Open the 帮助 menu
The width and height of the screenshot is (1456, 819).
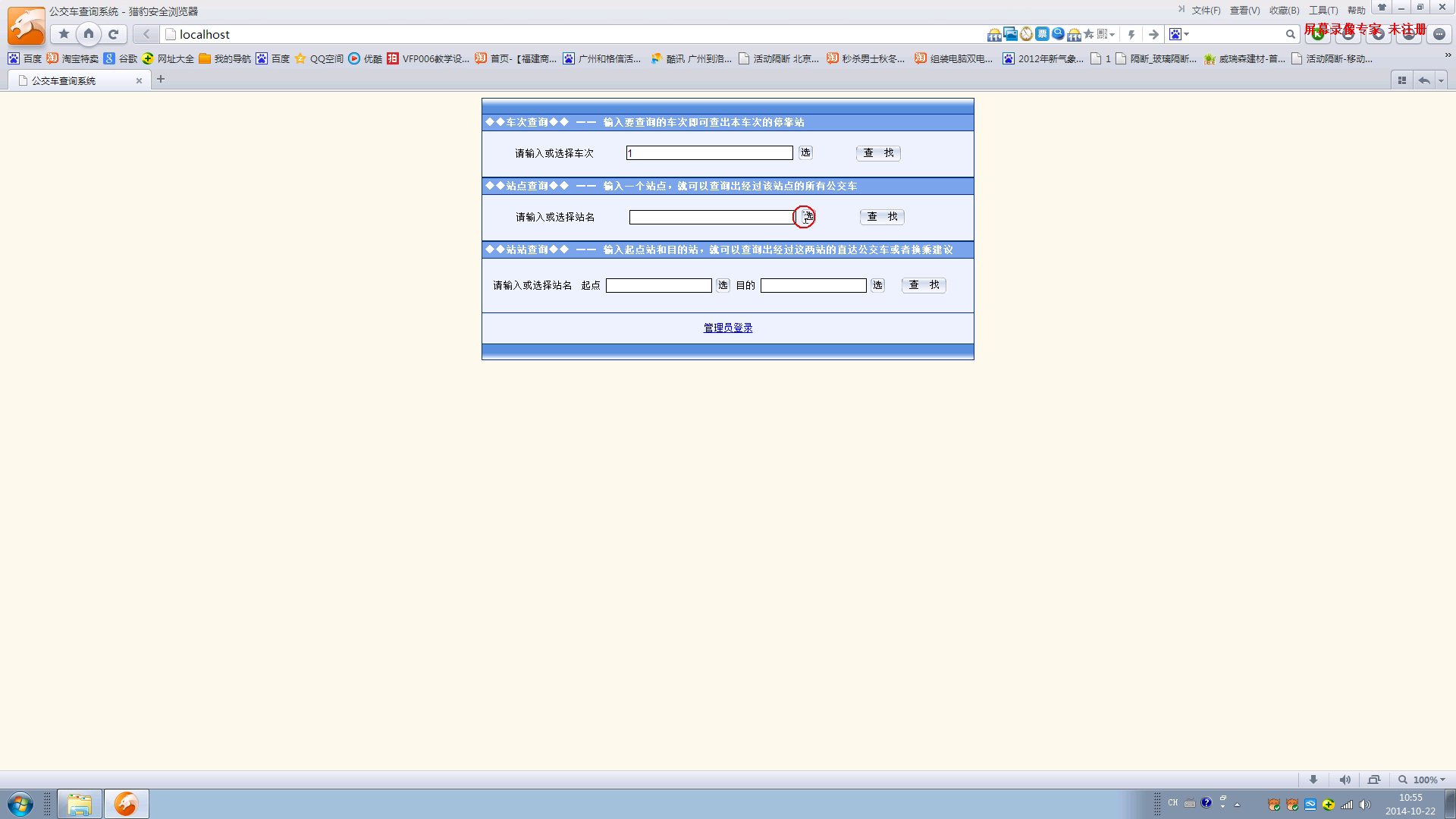(1356, 11)
